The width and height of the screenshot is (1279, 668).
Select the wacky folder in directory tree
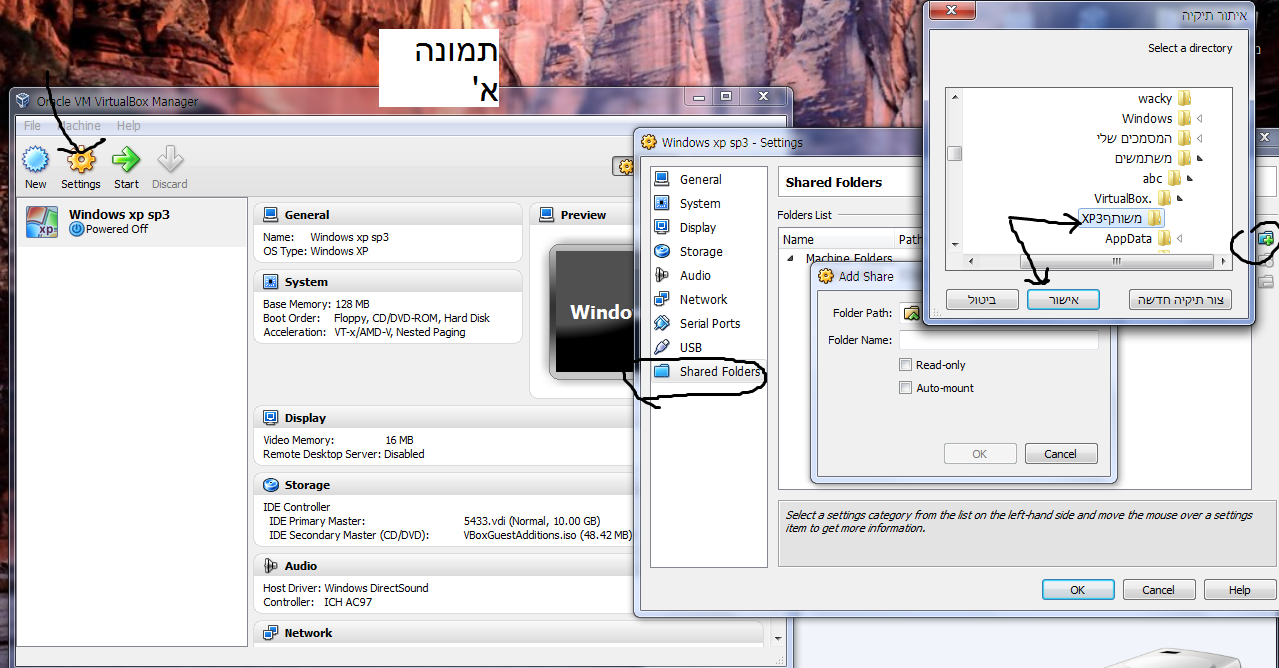pyautogui.click(x=1165, y=99)
